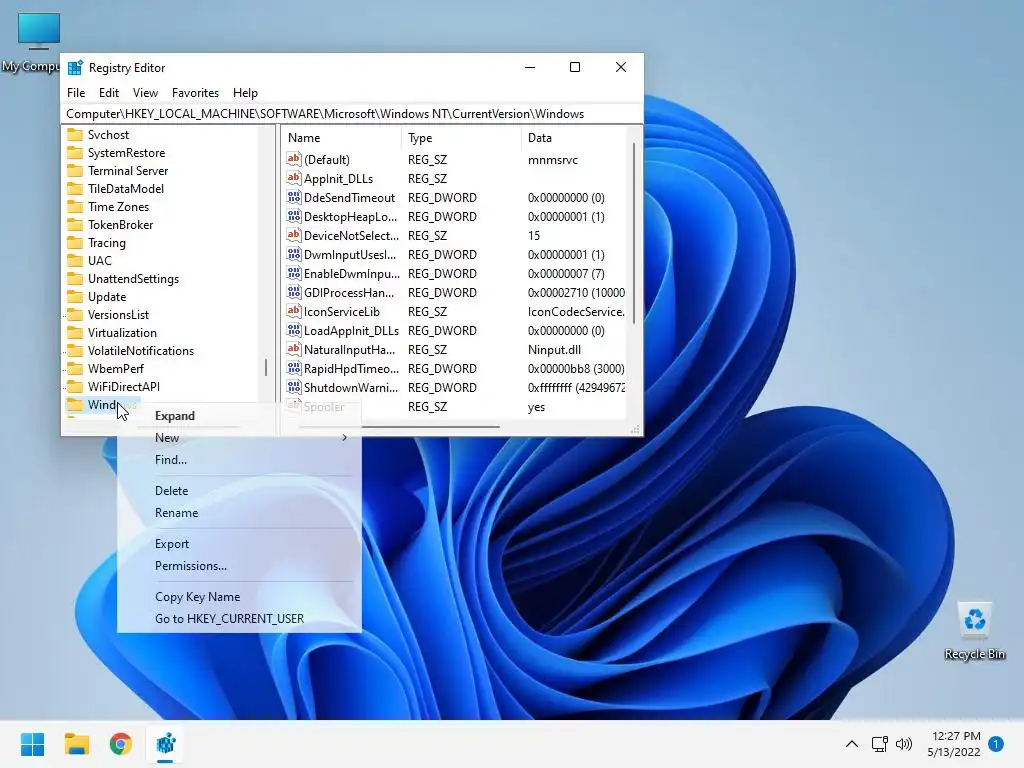The width and height of the screenshot is (1024, 768).
Task: Select the VolatileNotifications key
Action: (x=141, y=351)
